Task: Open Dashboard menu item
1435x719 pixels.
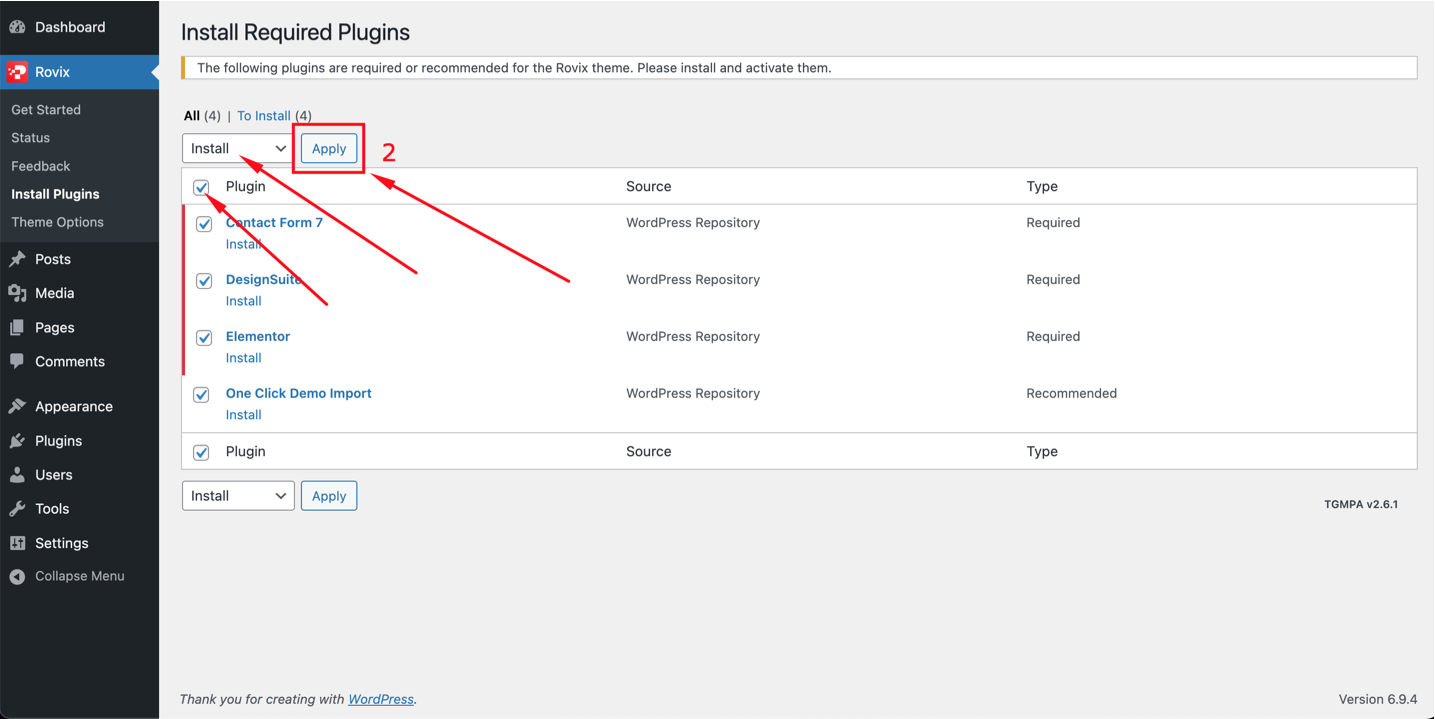Action: [79, 27]
